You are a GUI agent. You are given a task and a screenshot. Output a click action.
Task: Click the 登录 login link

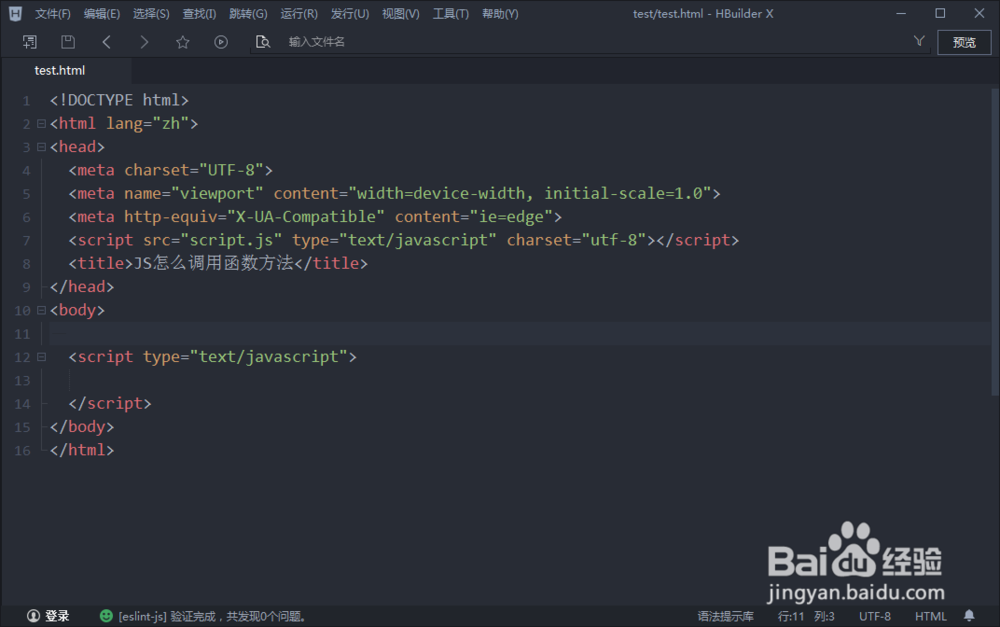[x=57, y=616]
